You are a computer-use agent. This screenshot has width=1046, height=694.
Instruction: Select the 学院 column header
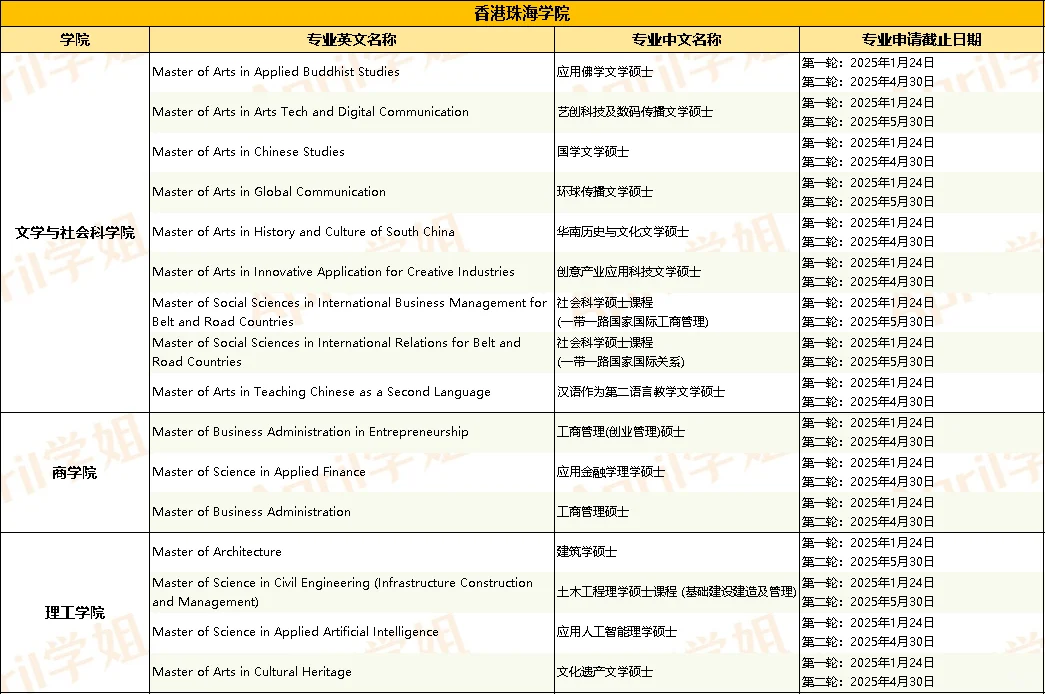point(75,39)
